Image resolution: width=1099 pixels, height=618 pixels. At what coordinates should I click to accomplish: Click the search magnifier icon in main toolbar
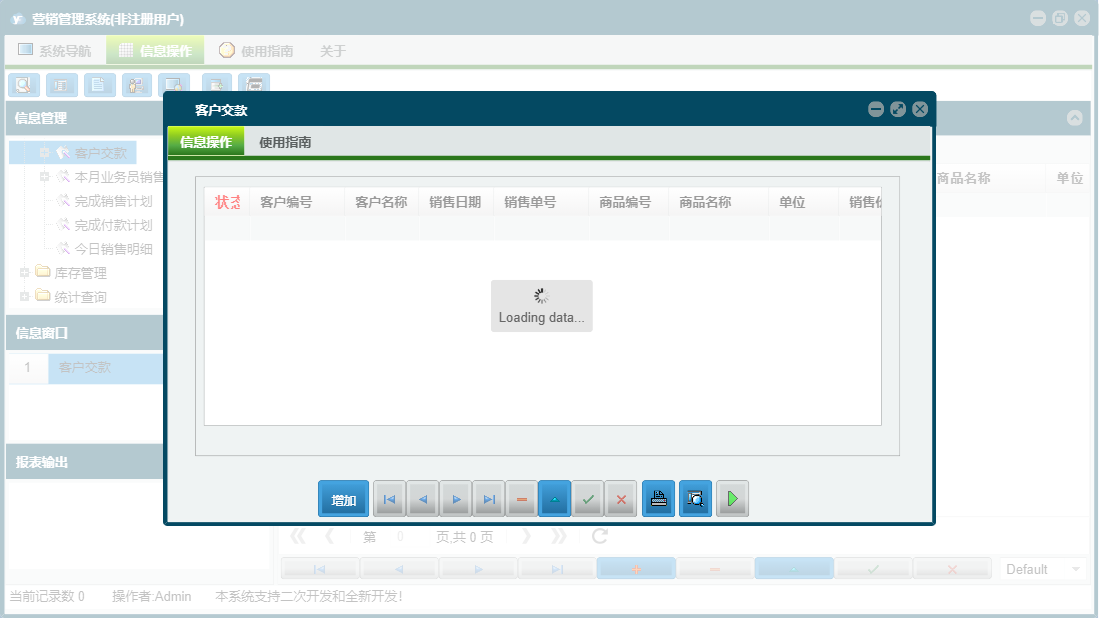coord(24,85)
